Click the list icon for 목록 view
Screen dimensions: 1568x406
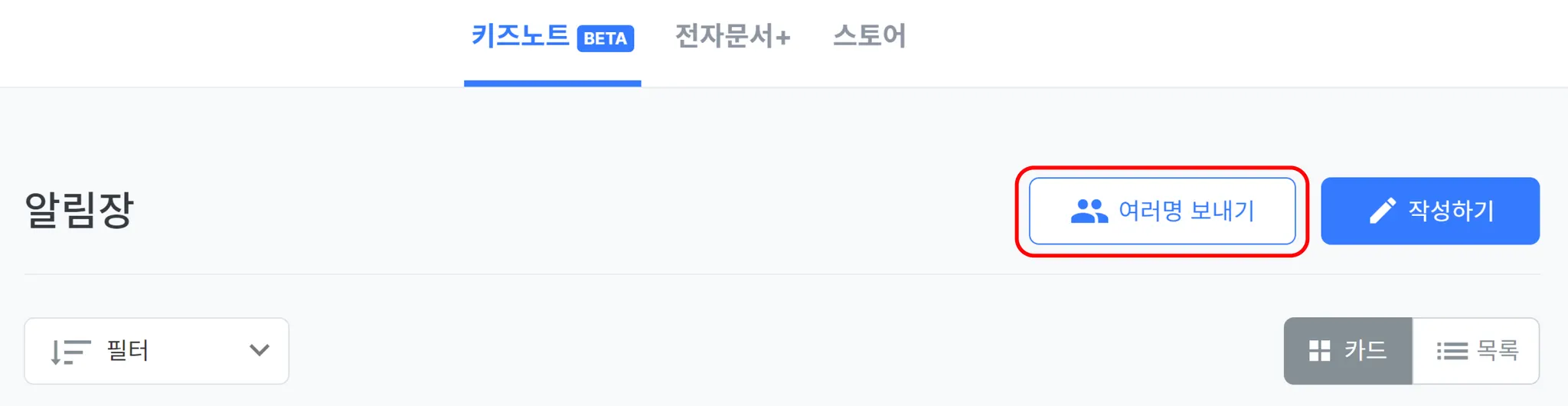(x=1452, y=352)
